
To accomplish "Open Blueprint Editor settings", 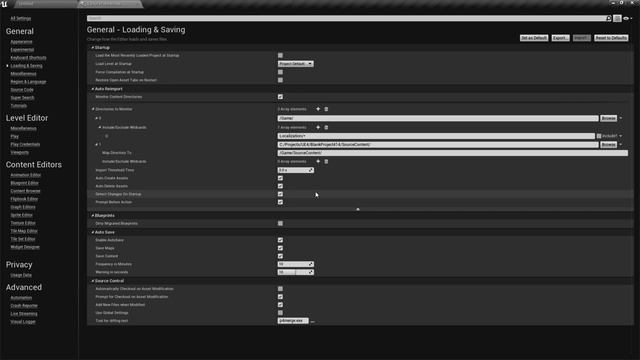I will coord(24,183).
